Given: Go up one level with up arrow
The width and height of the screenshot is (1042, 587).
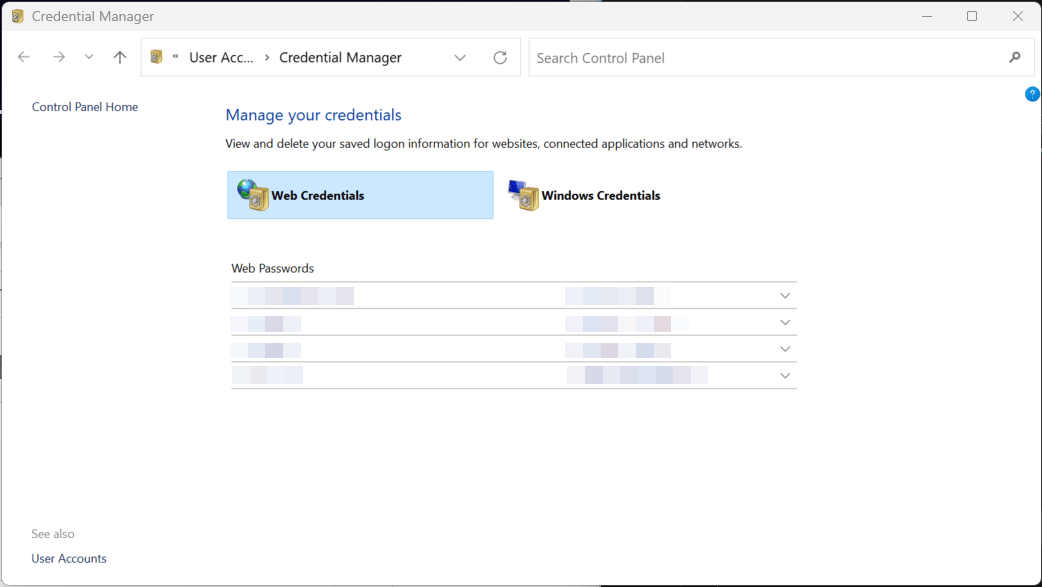Looking at the screenshot, I should (120, 57).
